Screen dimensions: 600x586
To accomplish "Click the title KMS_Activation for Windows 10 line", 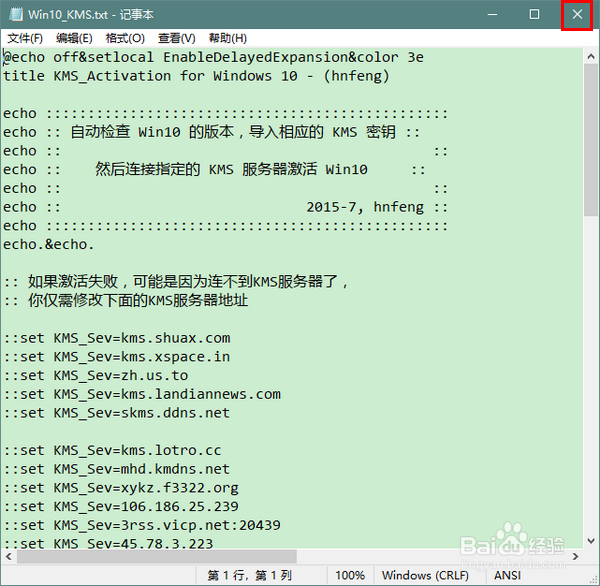I will coord(196,76).
